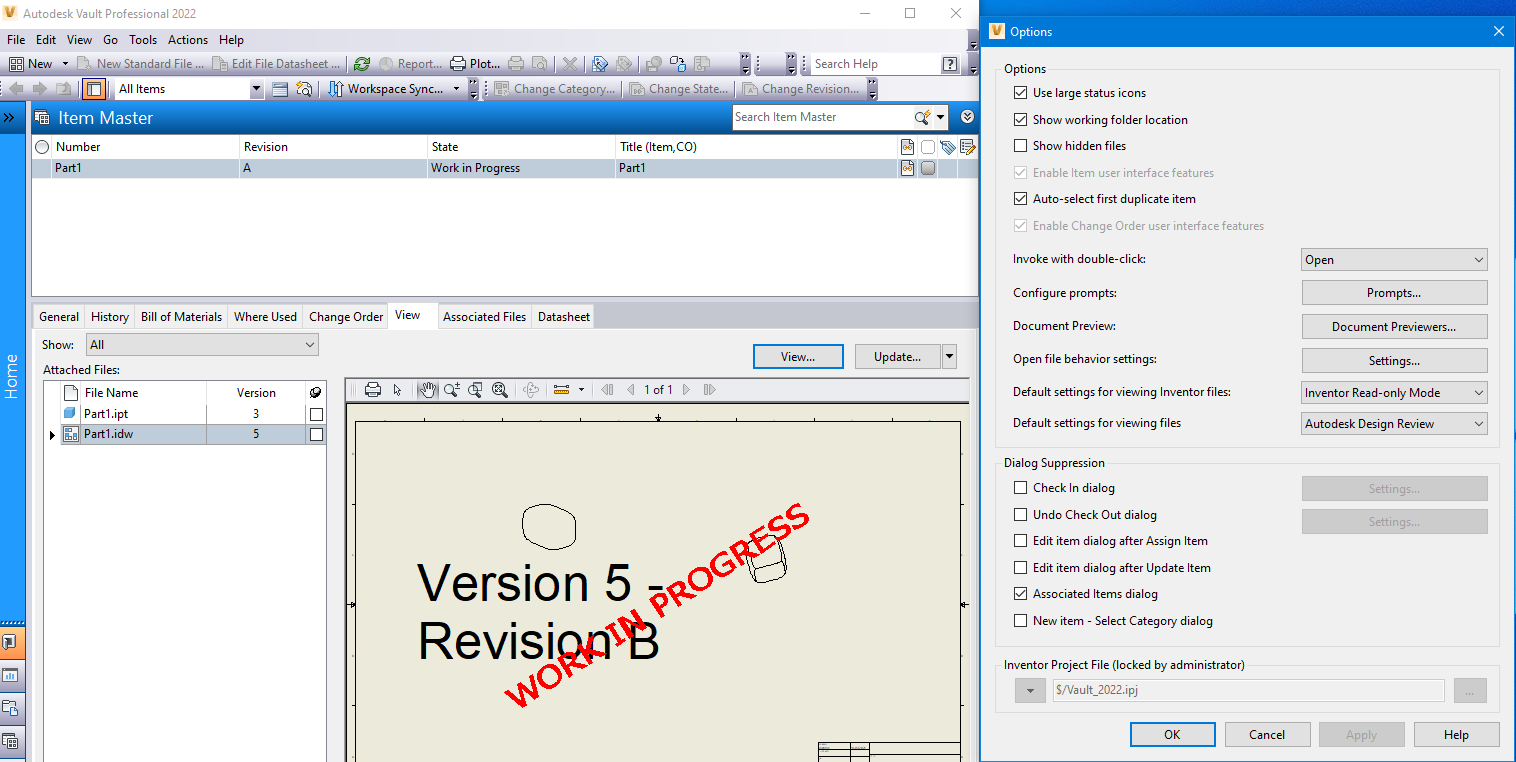1516x762 pixels.
Task: Select the Part1 row in Item Master
Action: pyautogui.click(x=505, y=168)
